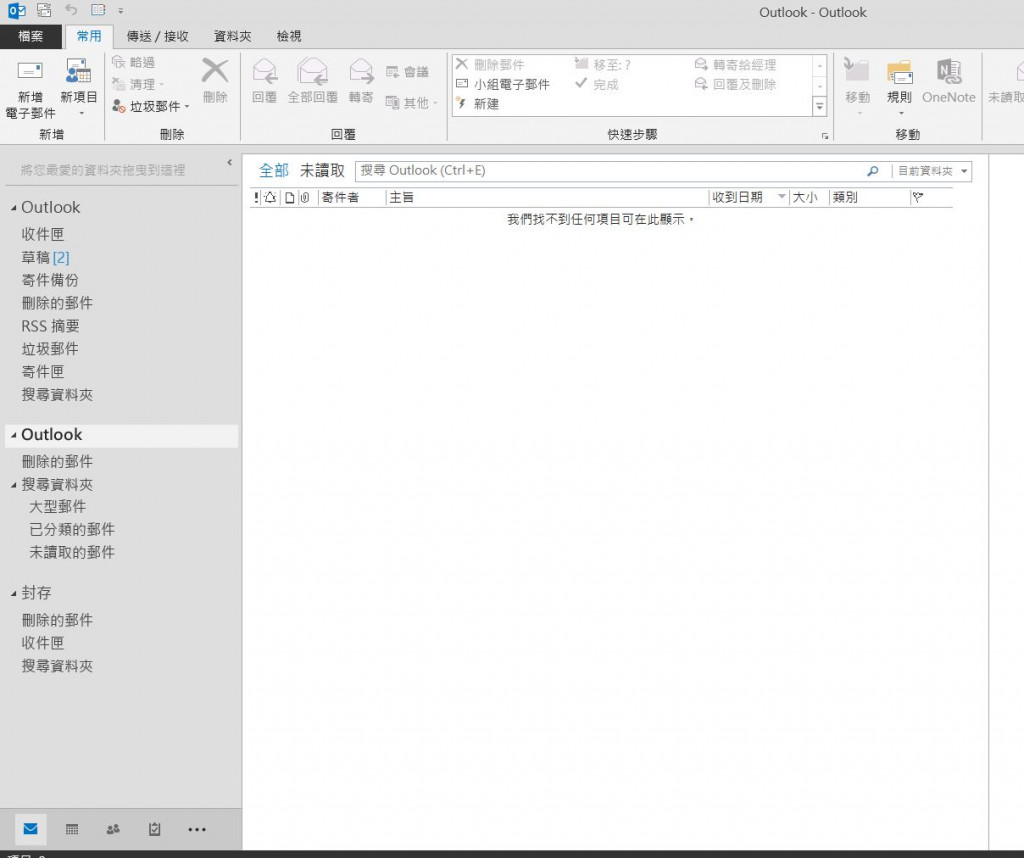Open the 檔案 (File) tab

(31, 37)
